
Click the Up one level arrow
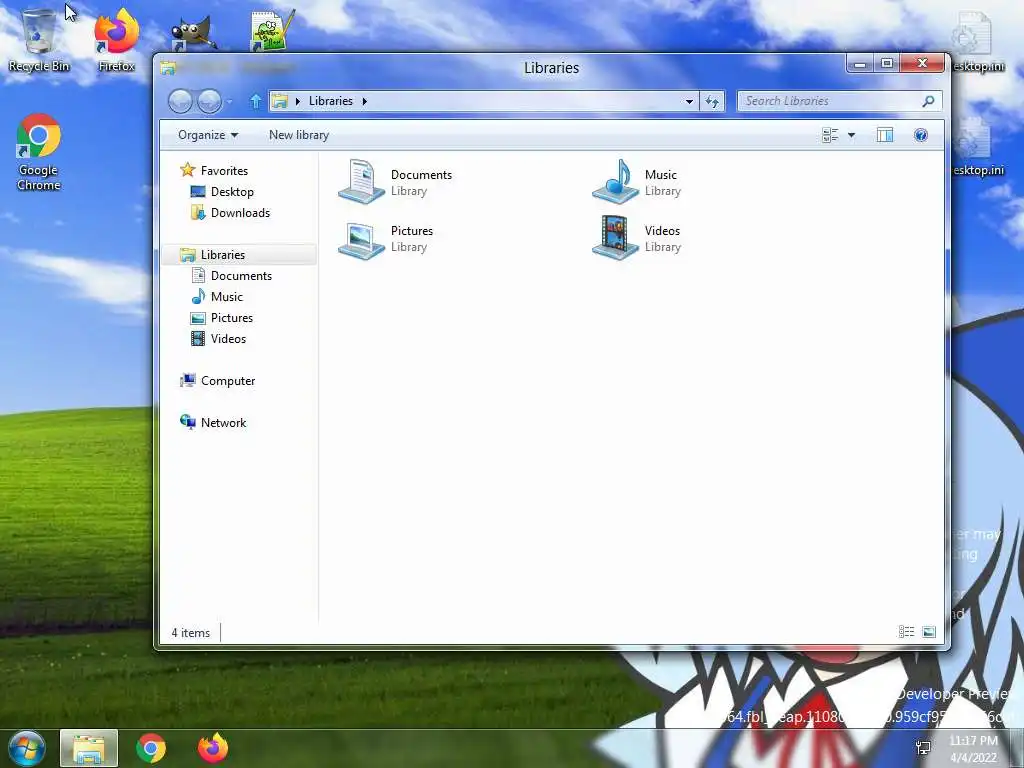[255, 101]
